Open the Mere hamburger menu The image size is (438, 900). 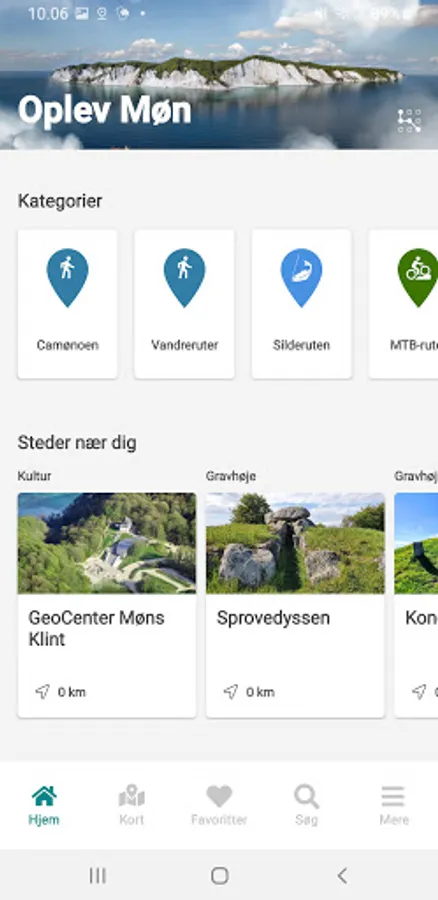pyautogui.click(x=394, y=805)
